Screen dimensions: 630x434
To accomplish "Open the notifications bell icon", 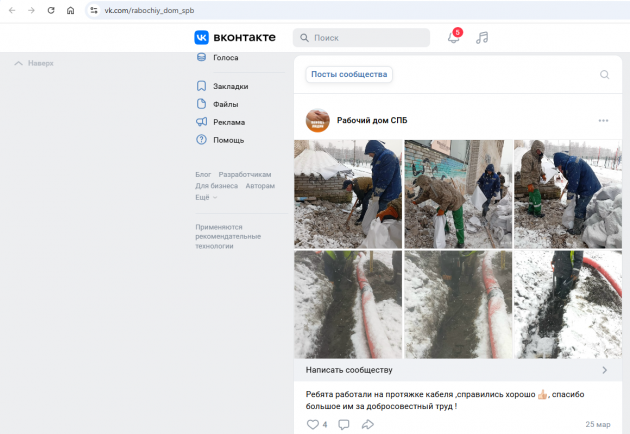I will 453,38.
